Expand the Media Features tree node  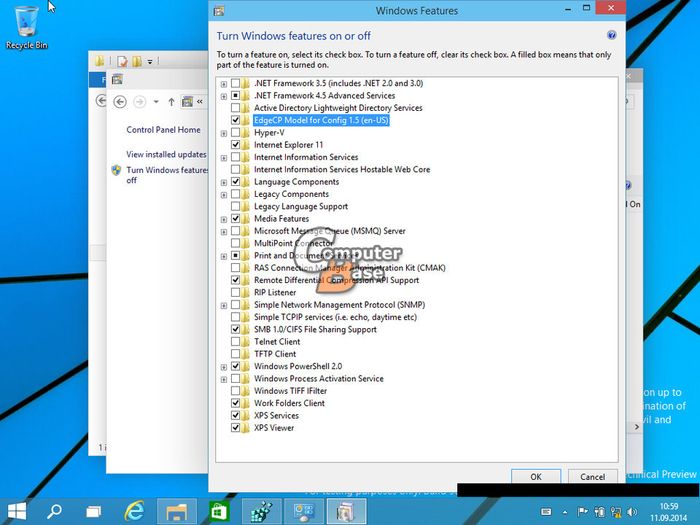click(x=223, y=219)
